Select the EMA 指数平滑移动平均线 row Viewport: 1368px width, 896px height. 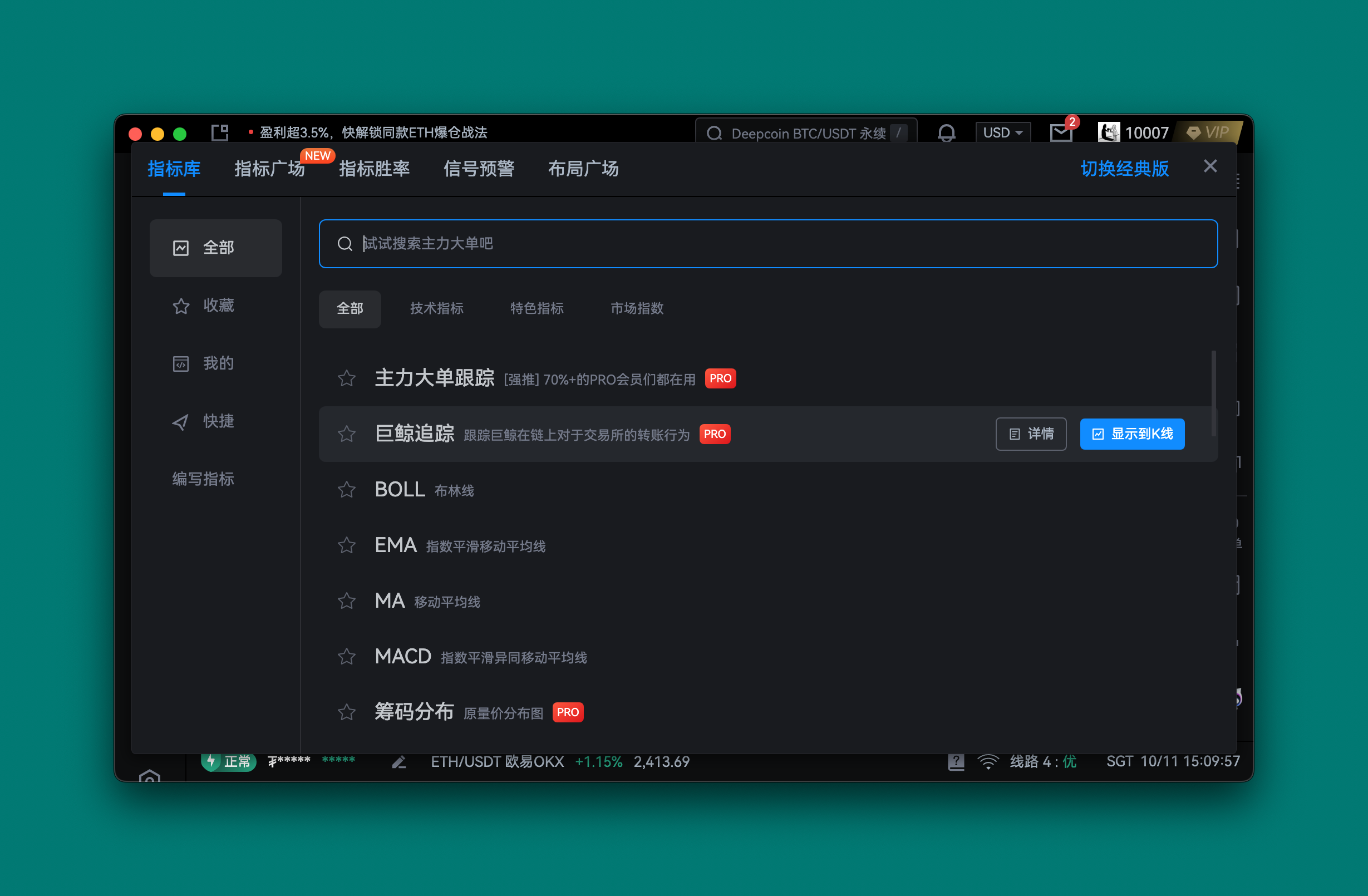click(x=769, y=545)
